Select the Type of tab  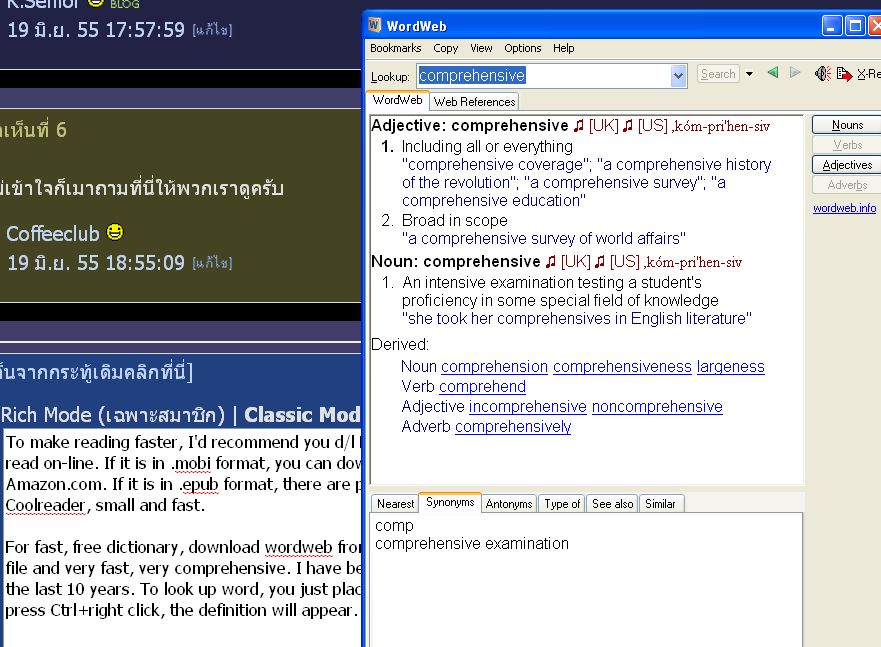coord(562,504)
